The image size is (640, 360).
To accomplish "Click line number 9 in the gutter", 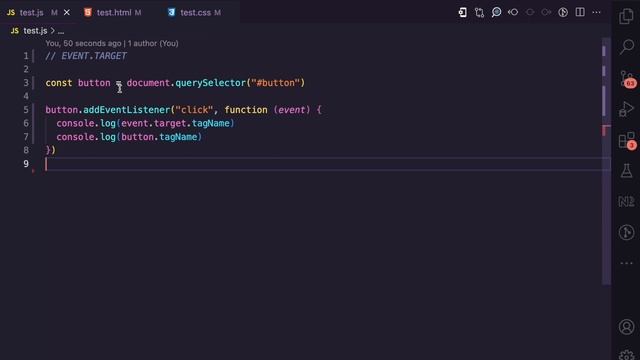I will pyautogui.click(x=26, y=164).
